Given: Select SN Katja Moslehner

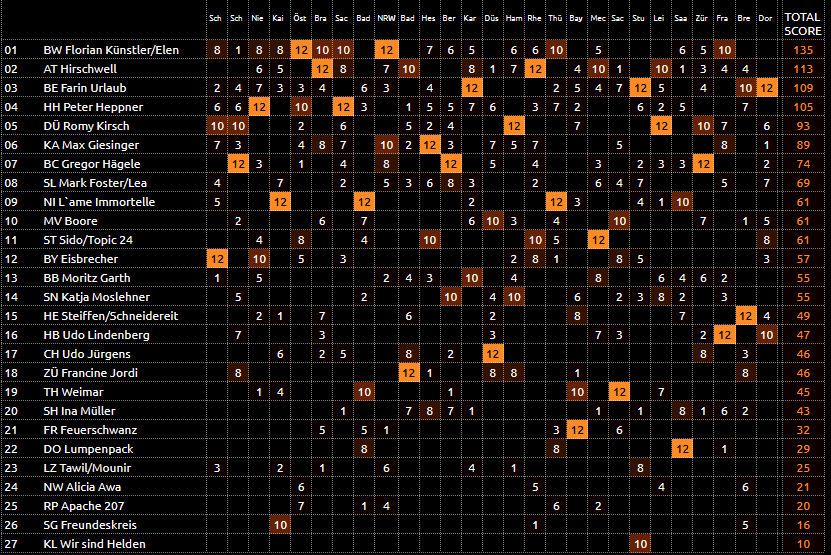Looking at the screenshot, I should point(96,297).
